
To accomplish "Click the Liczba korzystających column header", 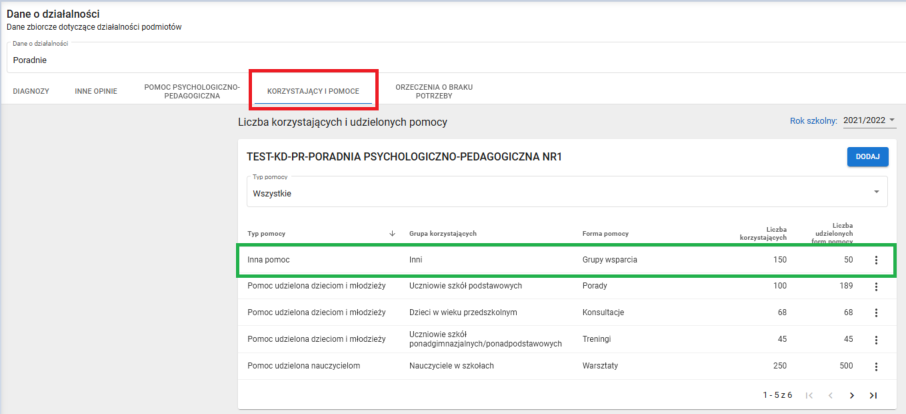I will coord(764,234).
